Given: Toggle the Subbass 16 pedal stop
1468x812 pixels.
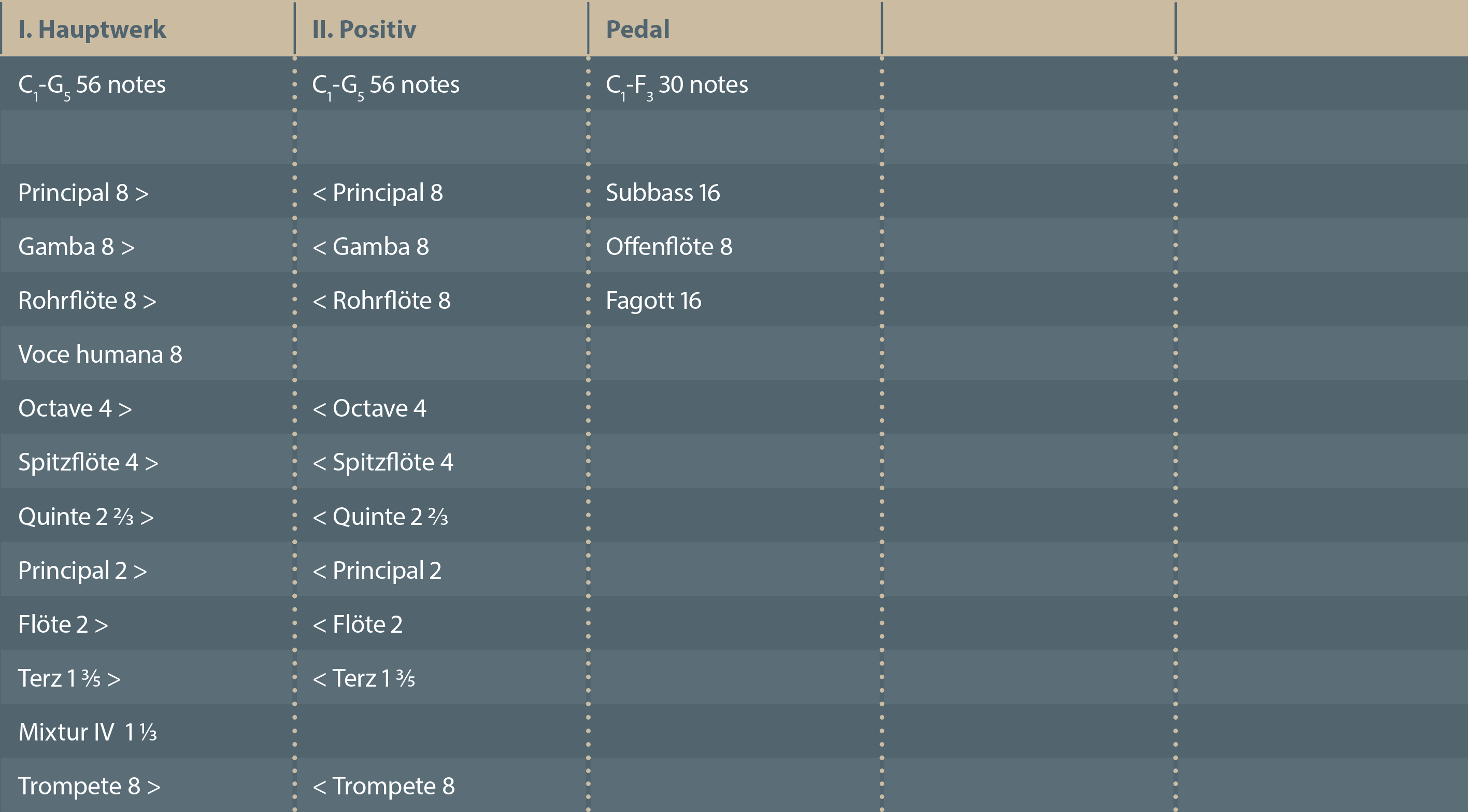Looking at the screenshot, I should (x=662, y=193).
